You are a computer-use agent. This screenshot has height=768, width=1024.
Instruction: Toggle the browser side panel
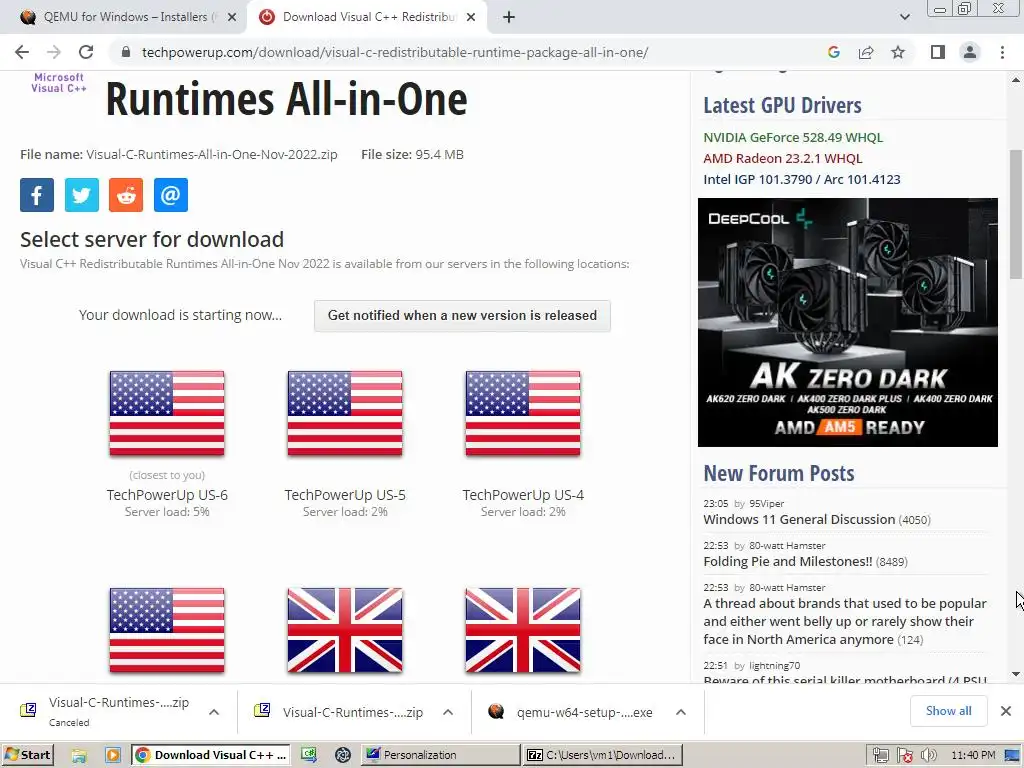coord(938,52)
